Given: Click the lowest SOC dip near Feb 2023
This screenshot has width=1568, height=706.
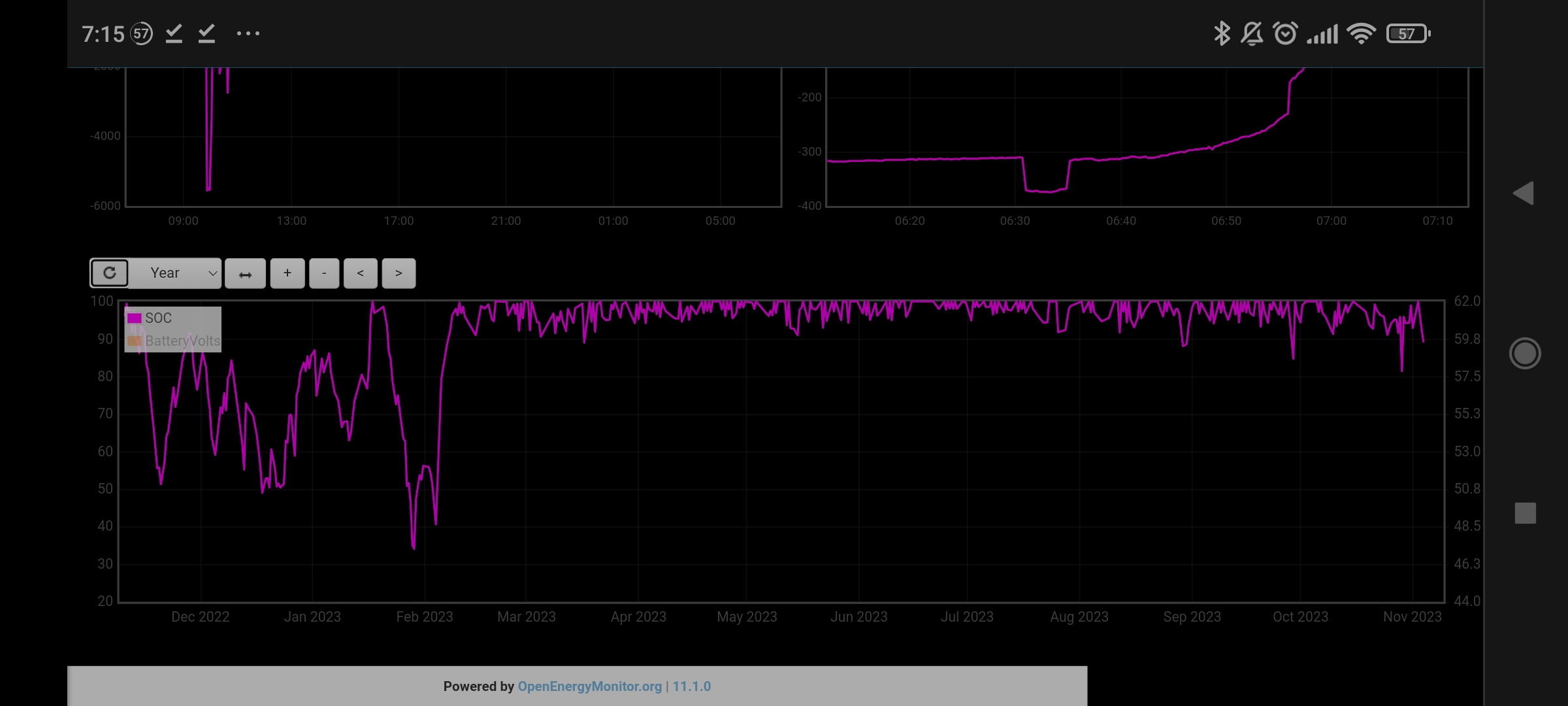Looking at the screenshot, I should [x=414, y=546].
